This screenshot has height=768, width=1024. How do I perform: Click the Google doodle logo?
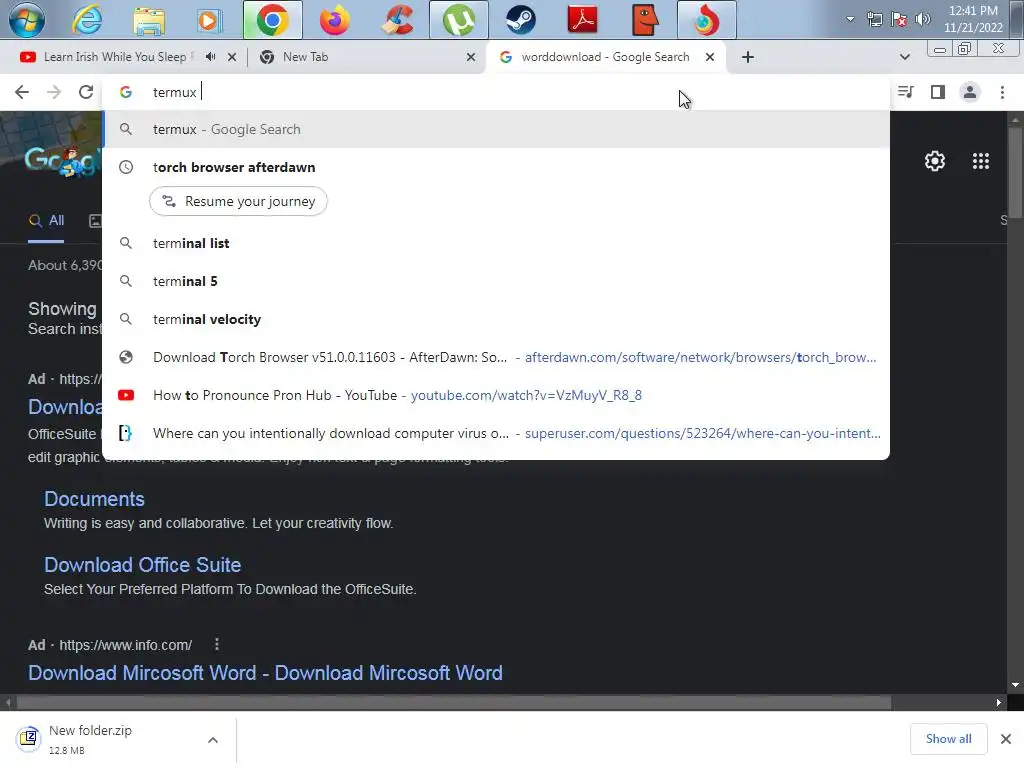[x=63, y=160]
